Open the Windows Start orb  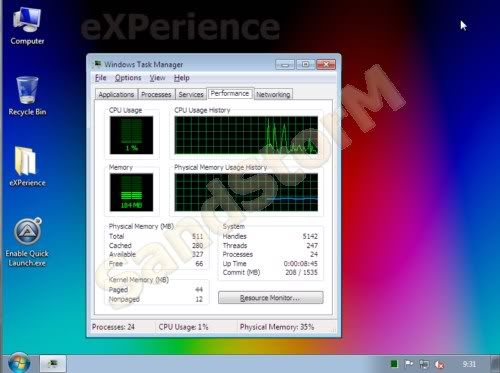pos(19,363)
